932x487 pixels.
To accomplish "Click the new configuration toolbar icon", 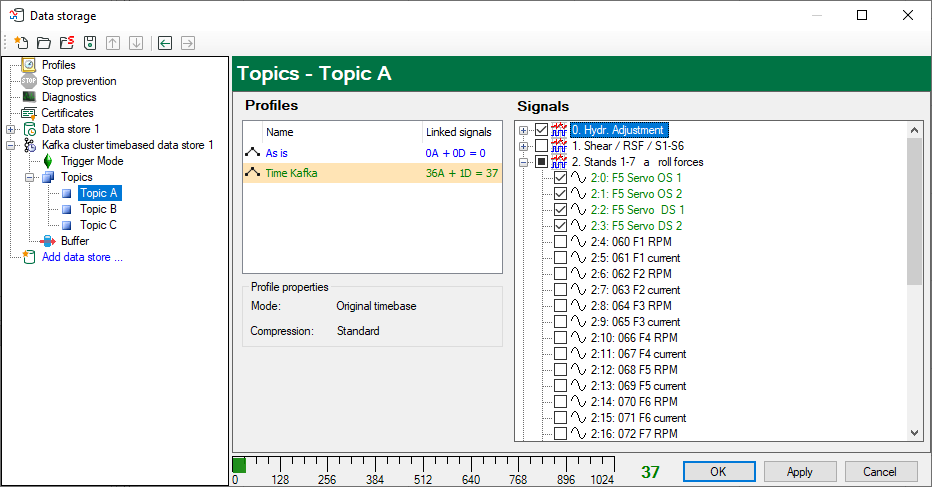I will [19, 43].
